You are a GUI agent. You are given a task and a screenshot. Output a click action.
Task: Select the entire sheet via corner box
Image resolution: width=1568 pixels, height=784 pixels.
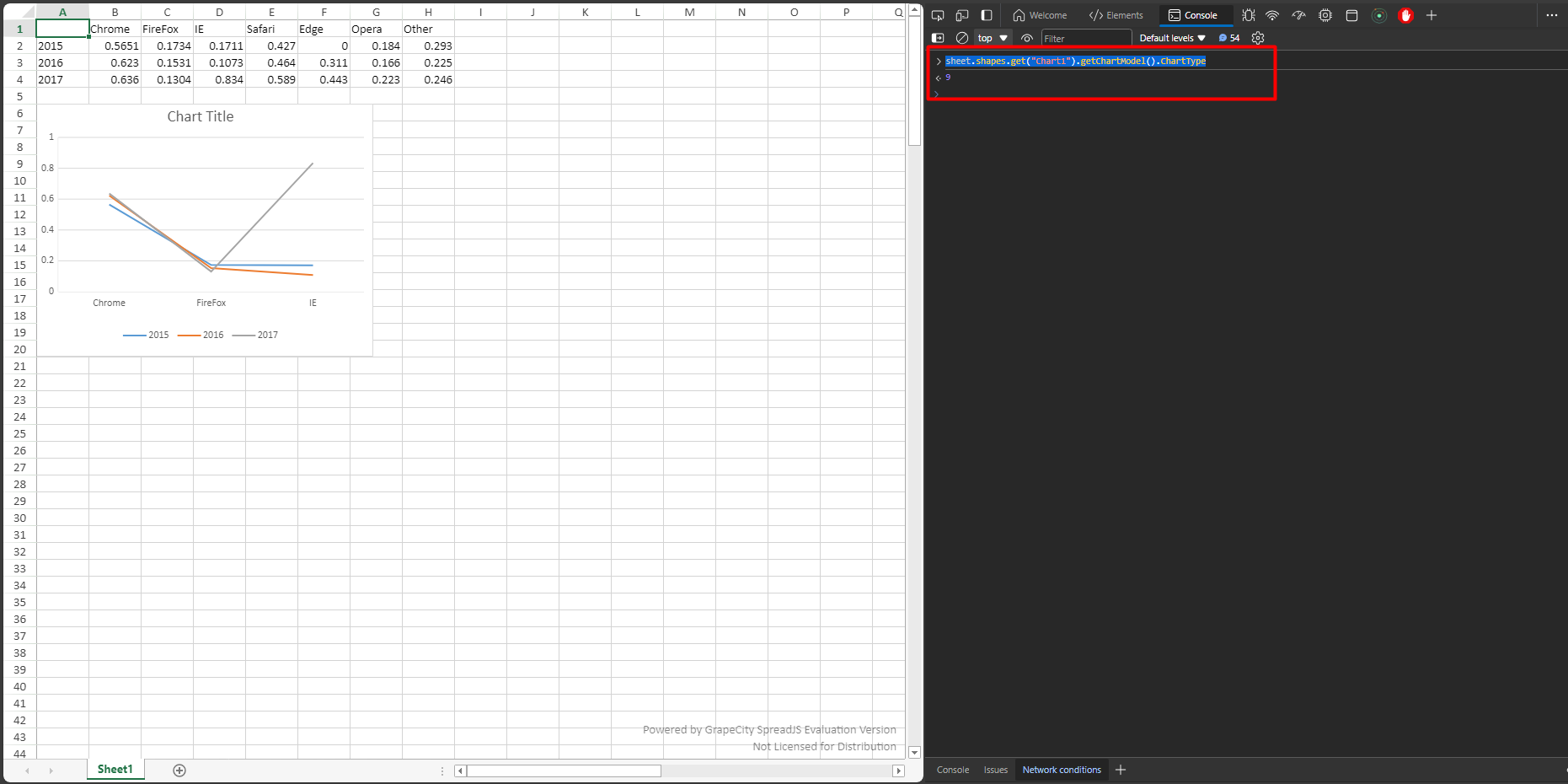19,12
